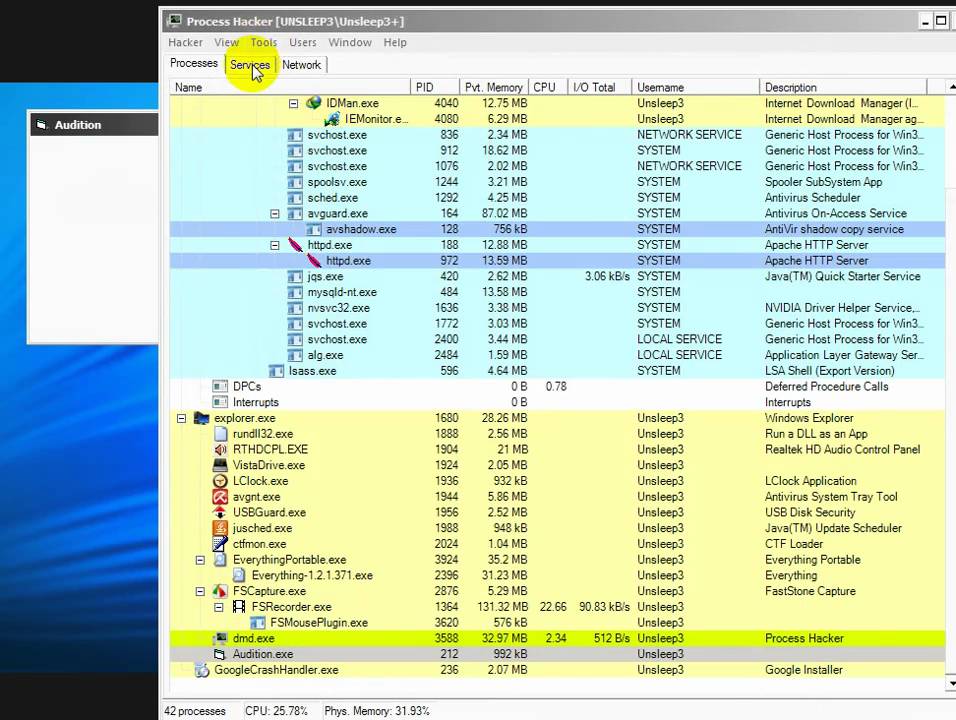Switch to the Network tab
956x720 pixels.
[301, 64]
